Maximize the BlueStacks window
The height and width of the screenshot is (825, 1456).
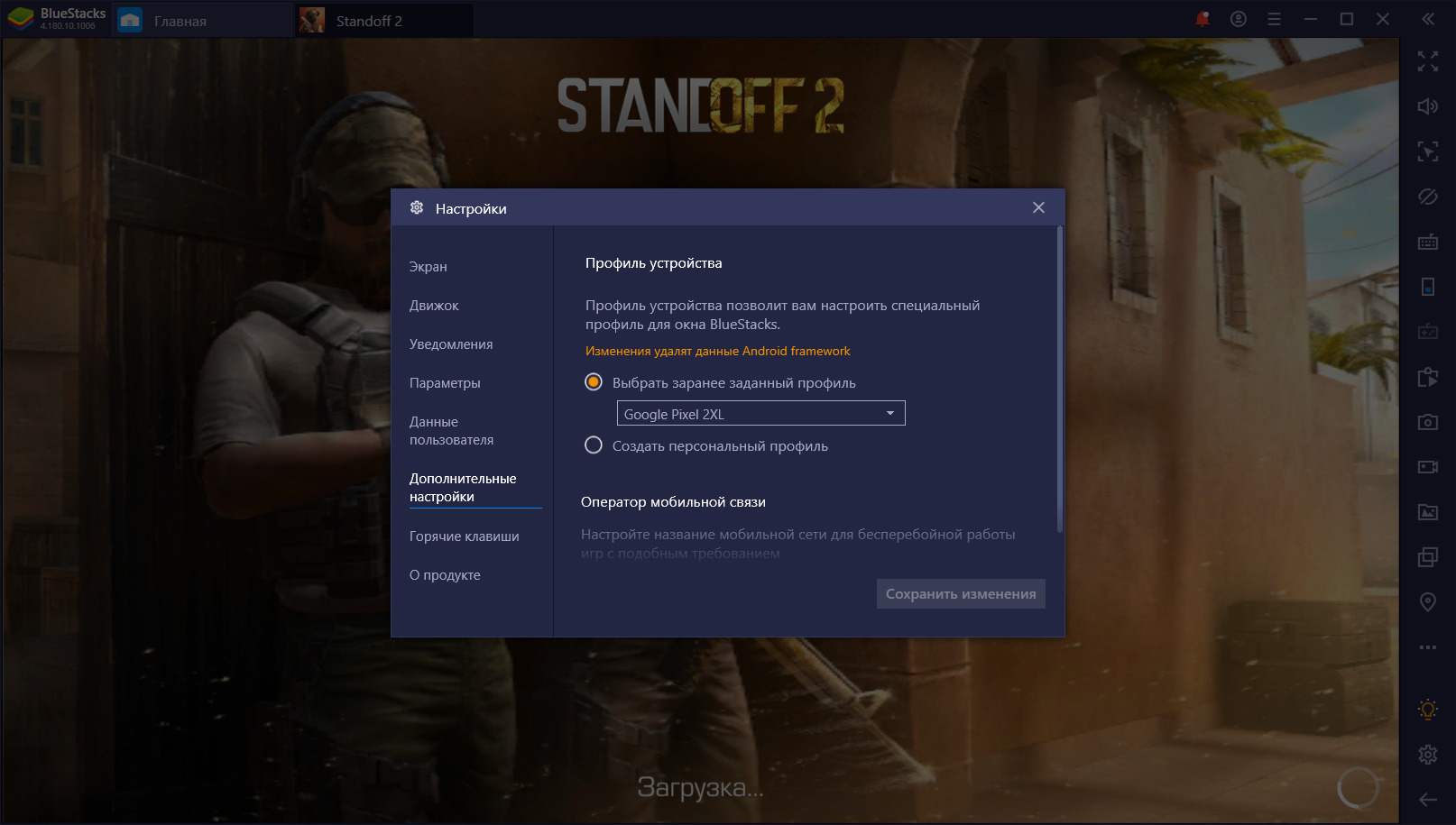[1347, 19]
